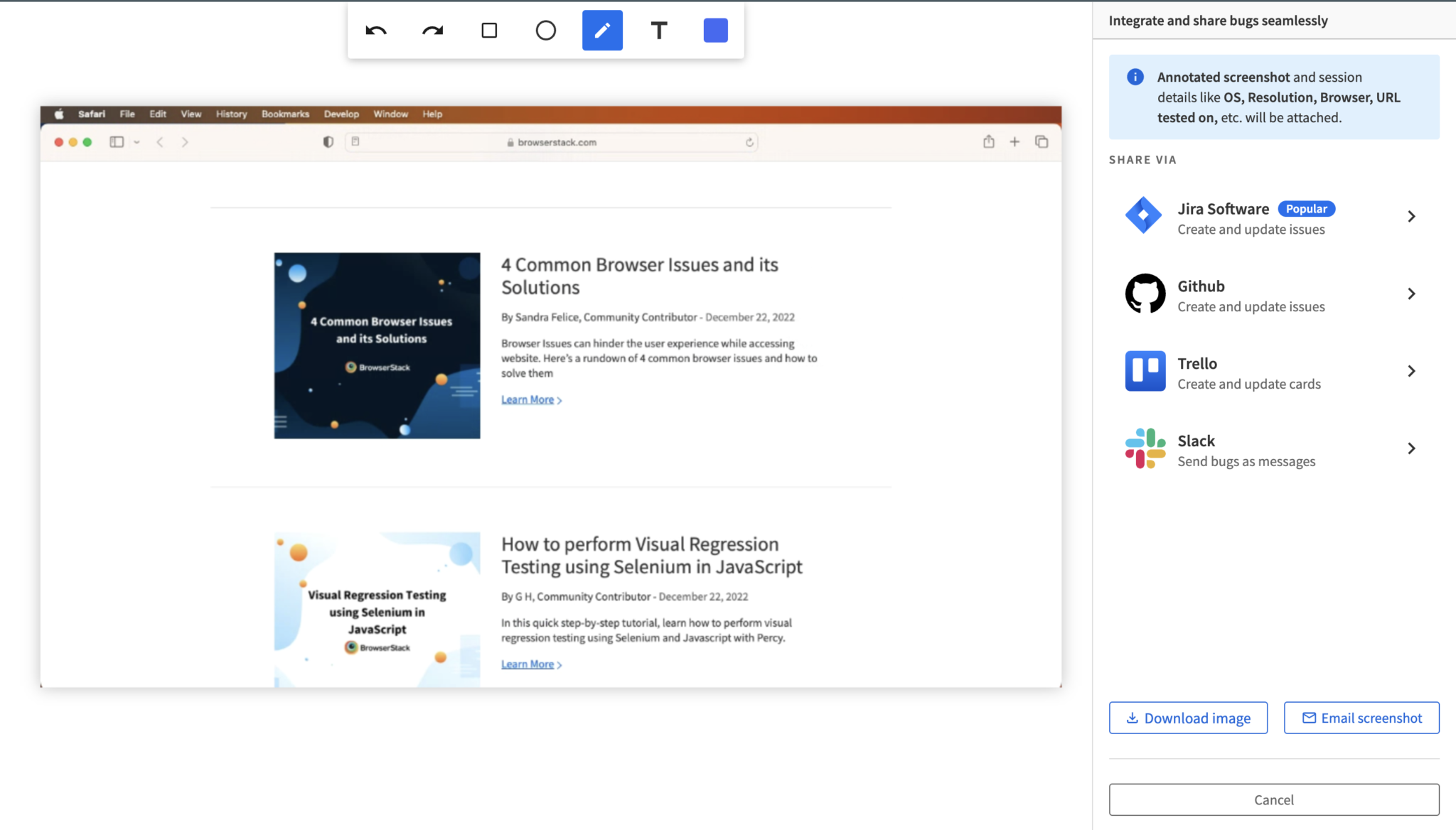1456x830 pixels.
Task: Click the redo arrow icon
Action: tap(432, 31)
